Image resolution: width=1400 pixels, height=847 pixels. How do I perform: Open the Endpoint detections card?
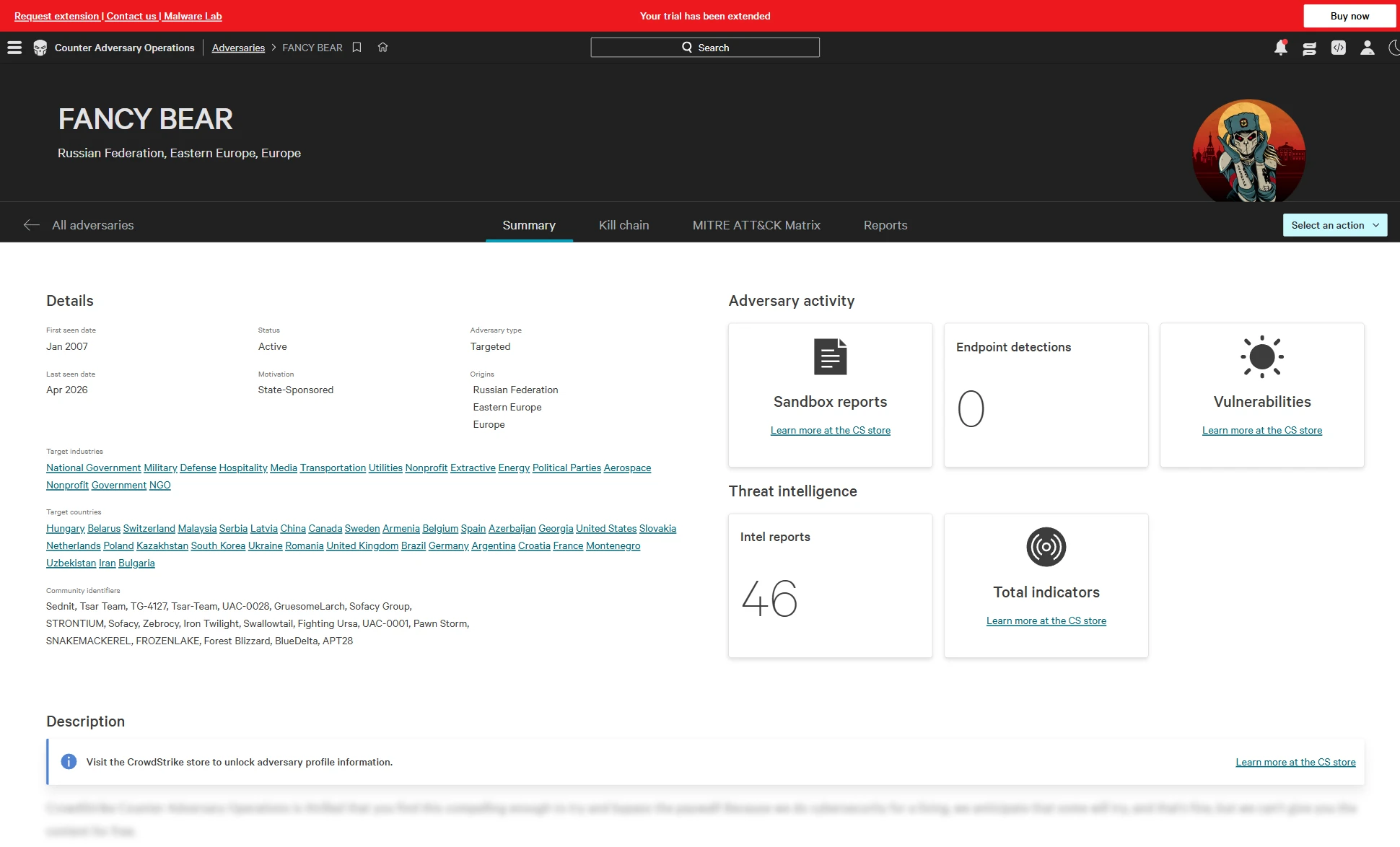(1046, 395)
